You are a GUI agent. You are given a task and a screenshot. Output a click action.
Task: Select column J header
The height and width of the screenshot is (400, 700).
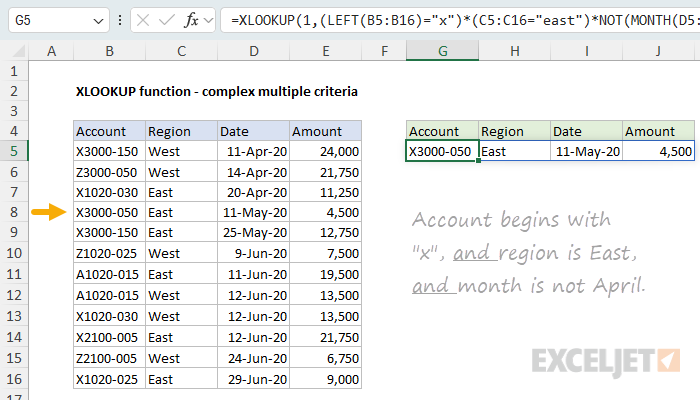point(658,51)
